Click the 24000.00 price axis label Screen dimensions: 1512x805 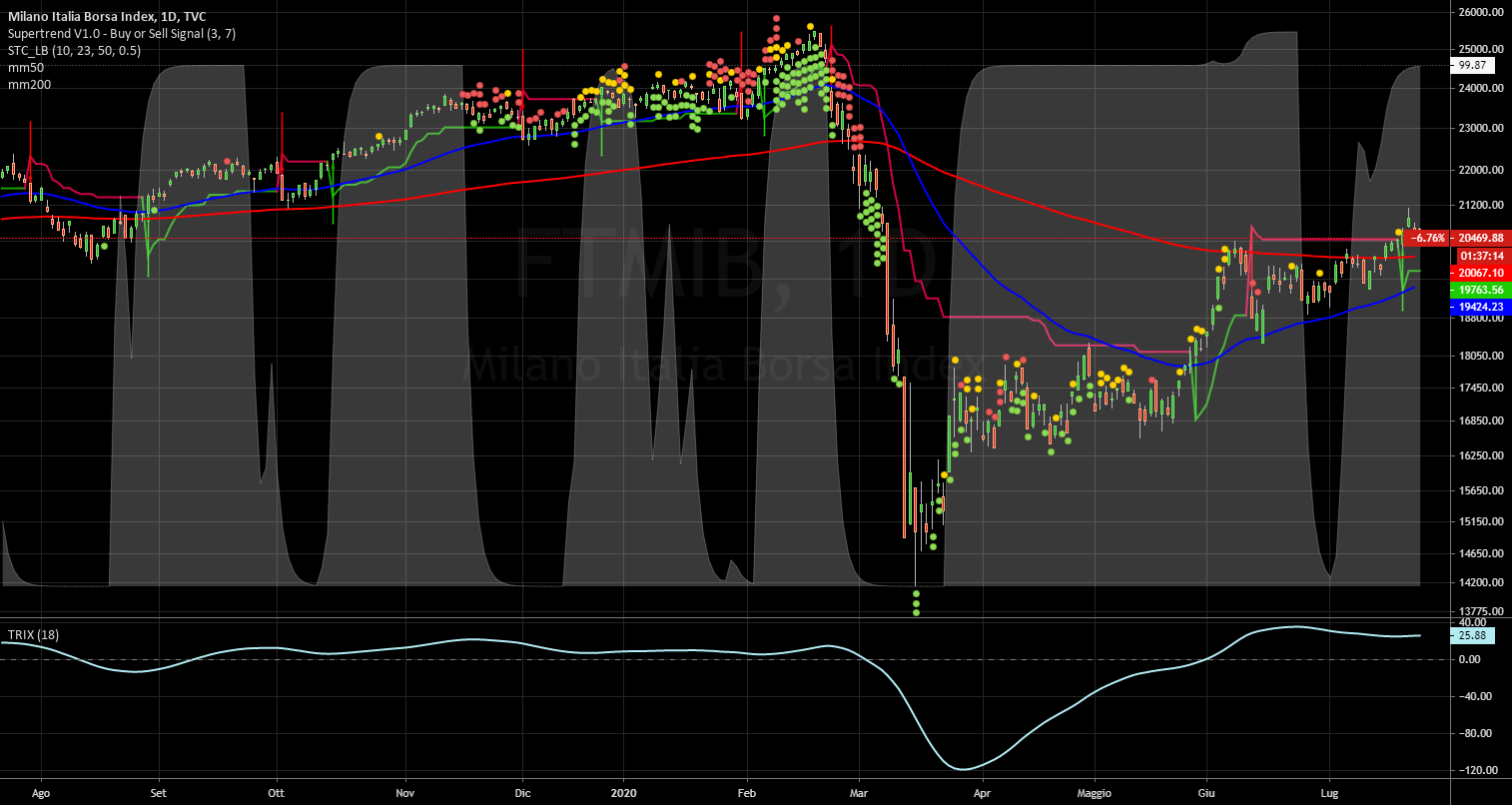(1479, 88)
